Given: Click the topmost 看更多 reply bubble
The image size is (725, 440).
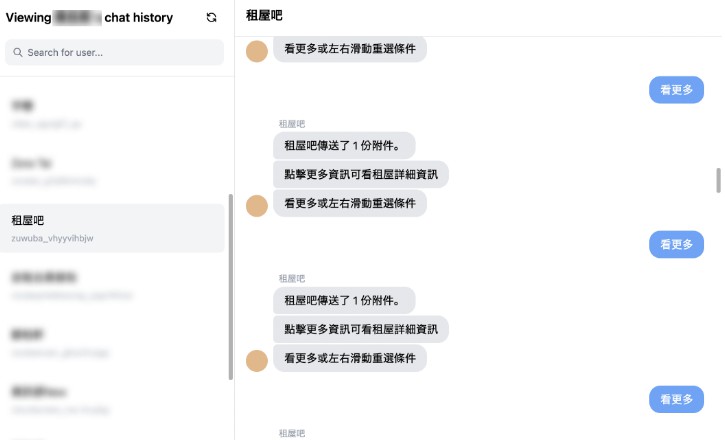Looking at the screenshot, I should 676,90.
